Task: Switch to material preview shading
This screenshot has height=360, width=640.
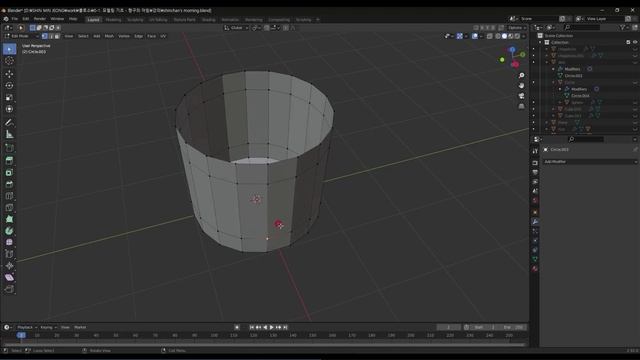Action: point(511,36)
